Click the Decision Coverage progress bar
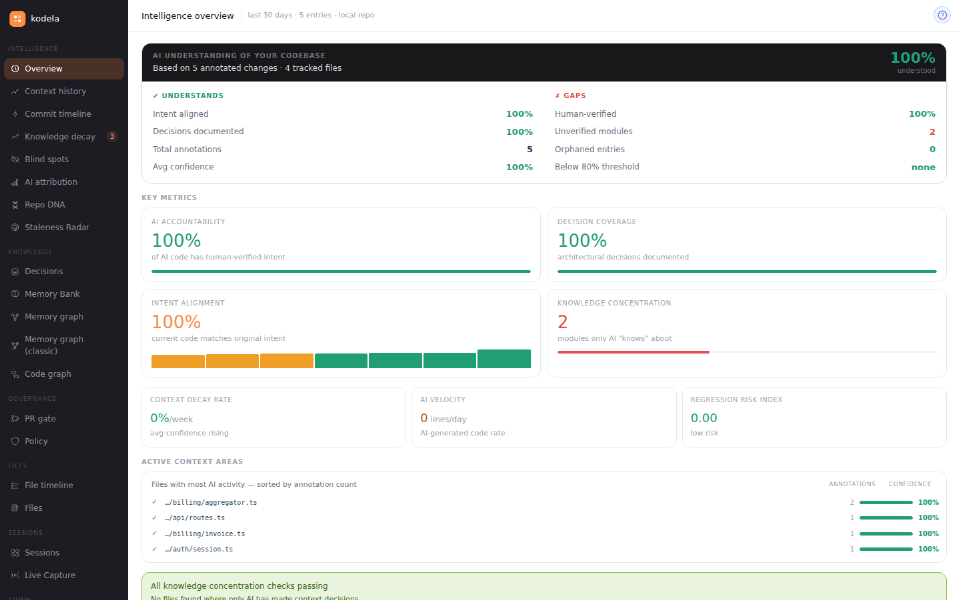960x600 pixels. 747,271
